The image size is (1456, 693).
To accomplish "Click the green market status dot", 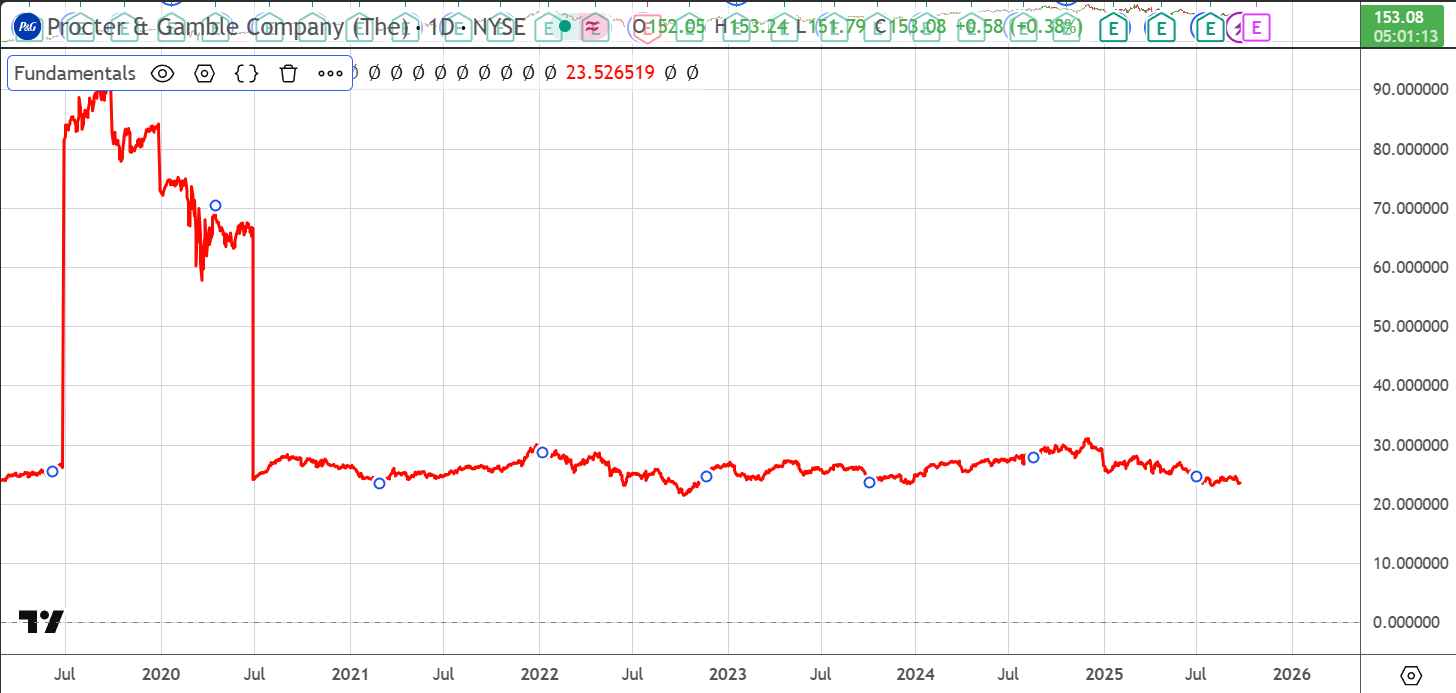I will 565,27.
